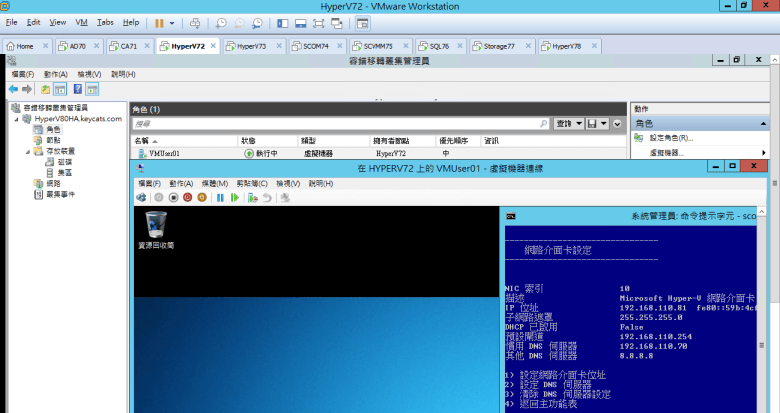Click the Ctrl+Alt+Del icon in the VM connection toolbar
This screenshot has height=413, width=780.
(x=143, y=198)
